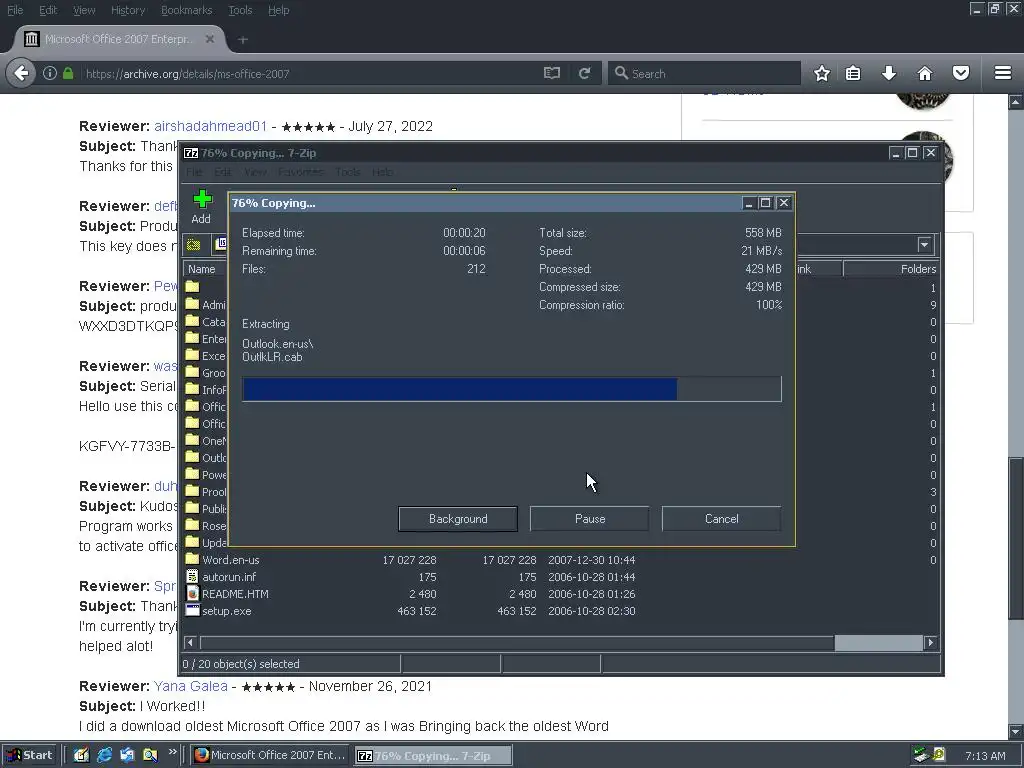Show bookmarks list icon in Firefox toolbar

[x=853, y=73]
